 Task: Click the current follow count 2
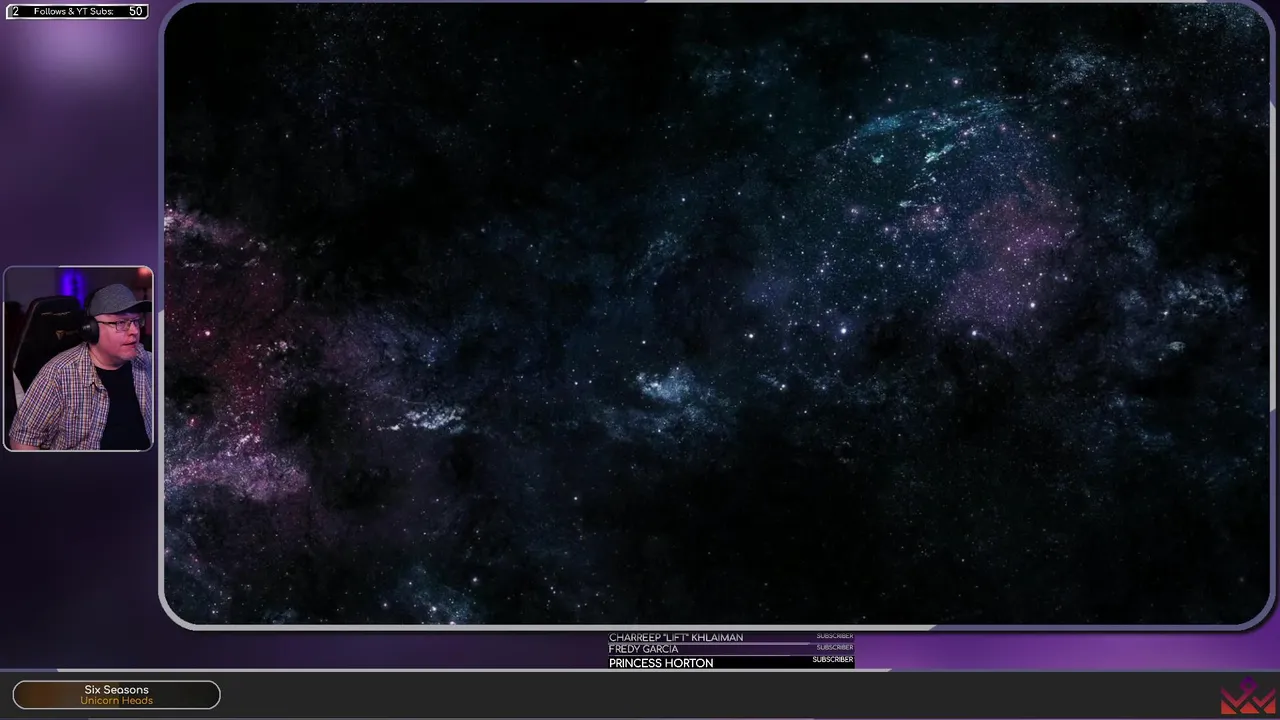click(15, 11)
